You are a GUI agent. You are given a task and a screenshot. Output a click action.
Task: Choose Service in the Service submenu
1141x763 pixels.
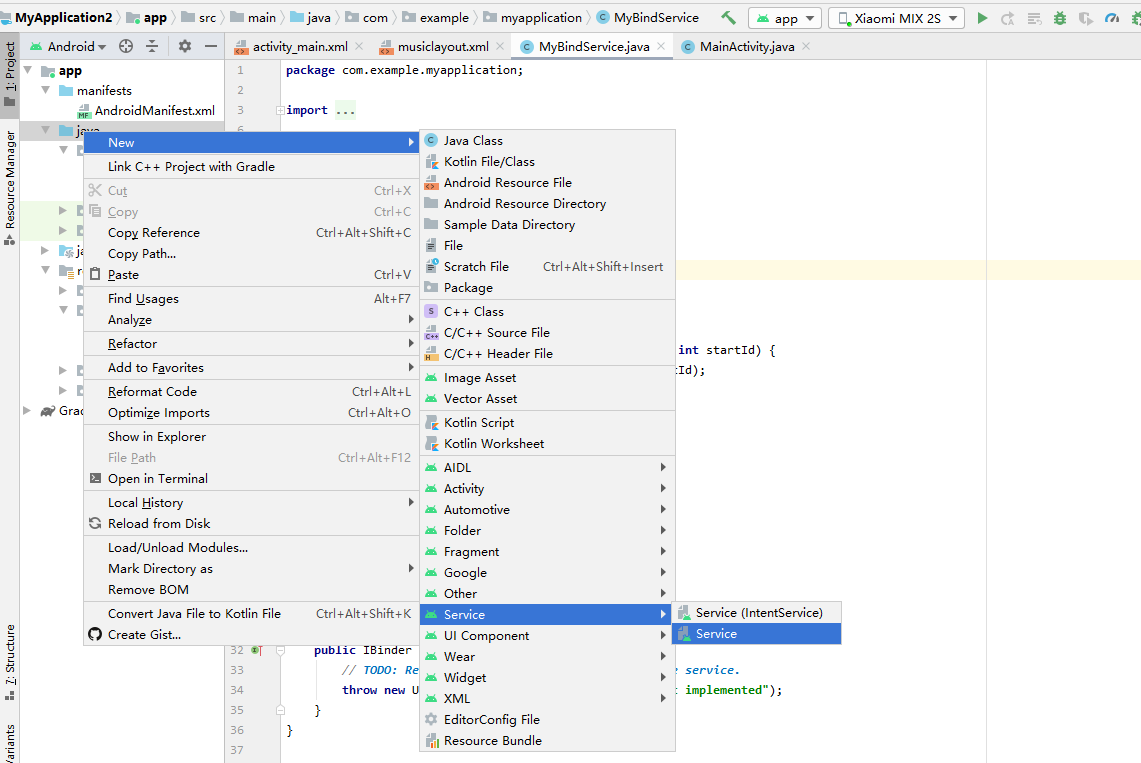[757, 634]
